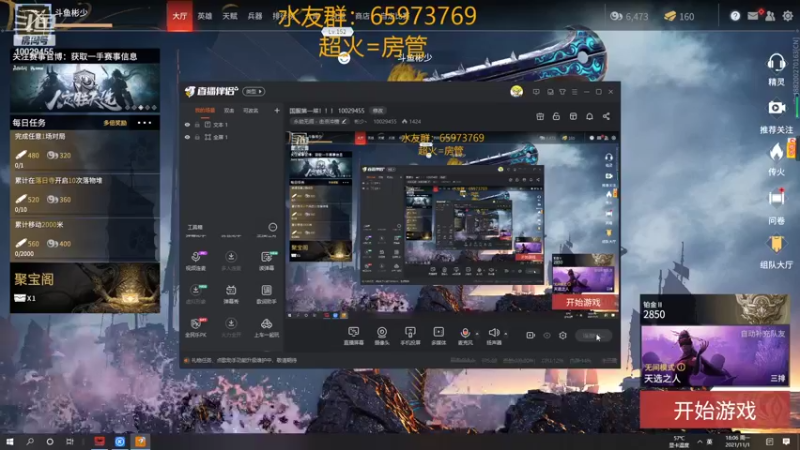This screenshot has width=800, height=450.
Task: Toggle 自动补充队友 in the game mode card
Action: [x=763, y=333]
